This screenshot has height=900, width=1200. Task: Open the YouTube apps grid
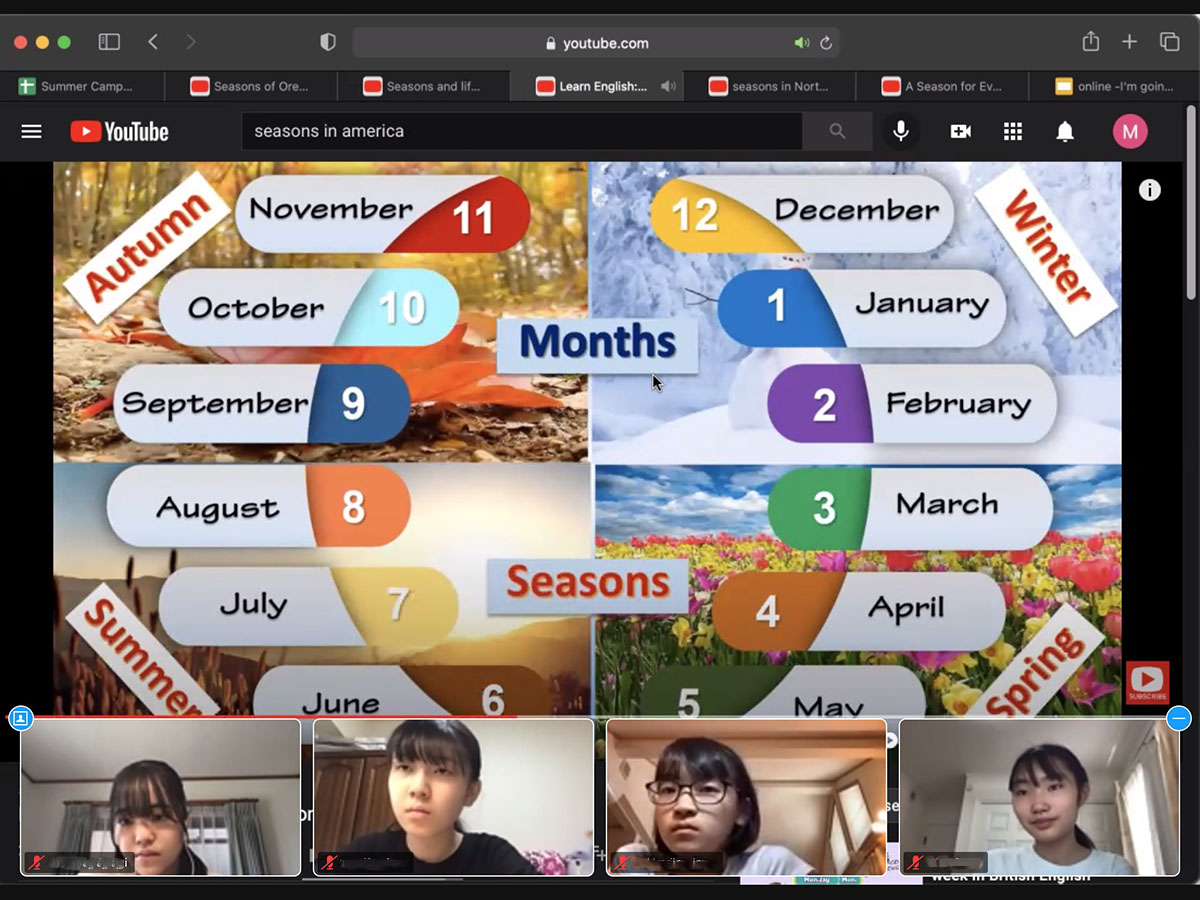pyautogui.click(x=1012, y=131)
